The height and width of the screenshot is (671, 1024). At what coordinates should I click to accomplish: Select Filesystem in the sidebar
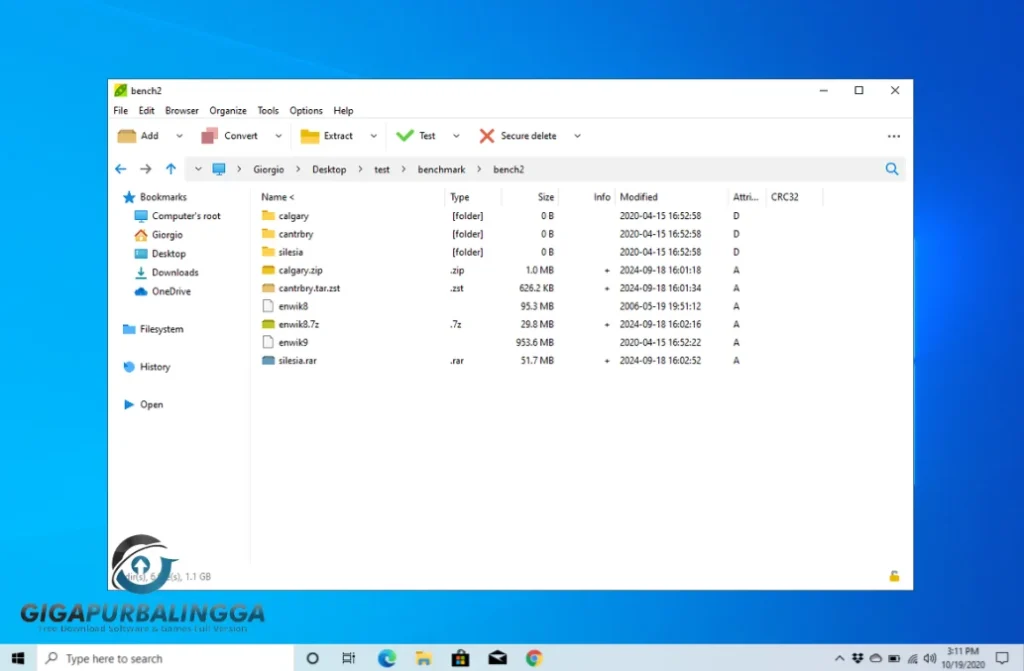point(160,329)
